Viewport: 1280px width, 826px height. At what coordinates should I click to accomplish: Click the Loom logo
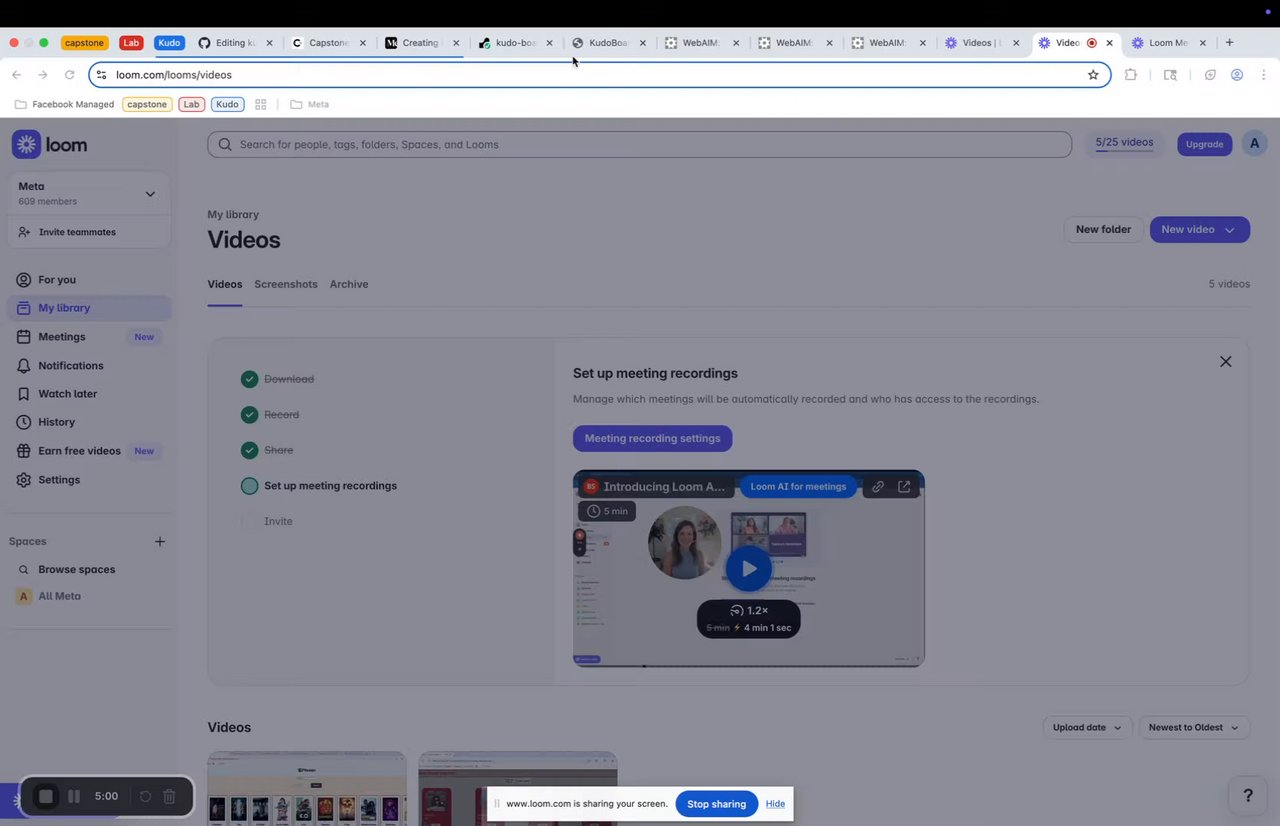[50, 144]
